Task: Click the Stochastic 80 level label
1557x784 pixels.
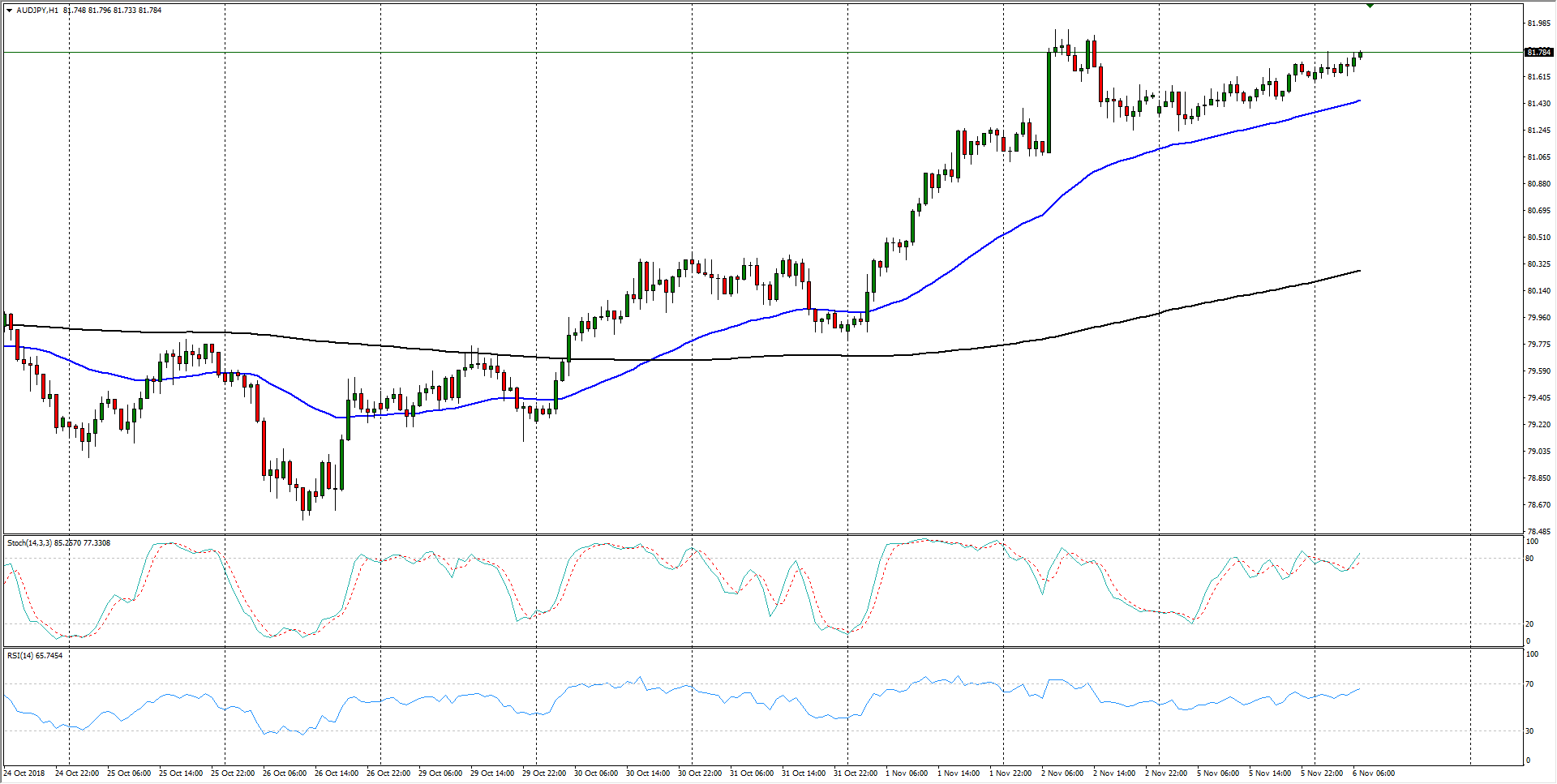Action: coord(1529,559)
